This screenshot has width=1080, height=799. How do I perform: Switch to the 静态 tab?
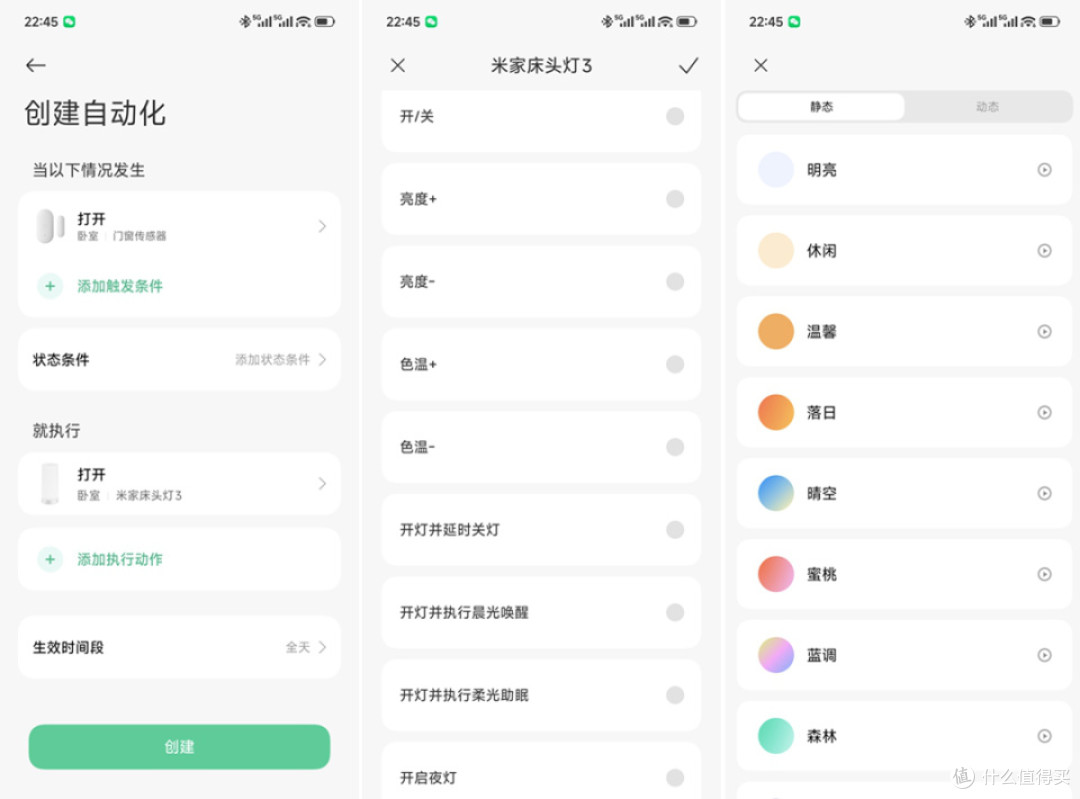pos(821,107)
